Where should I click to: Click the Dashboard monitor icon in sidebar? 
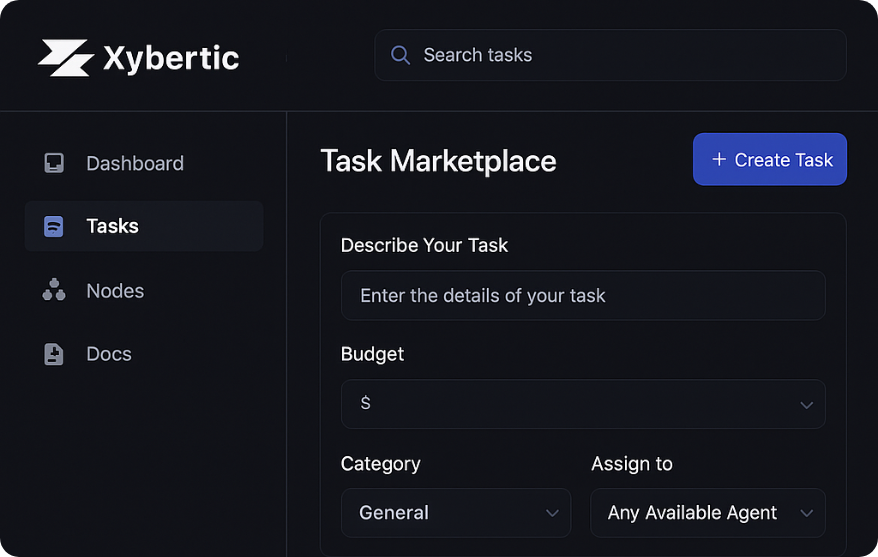[x=54, y=163]
